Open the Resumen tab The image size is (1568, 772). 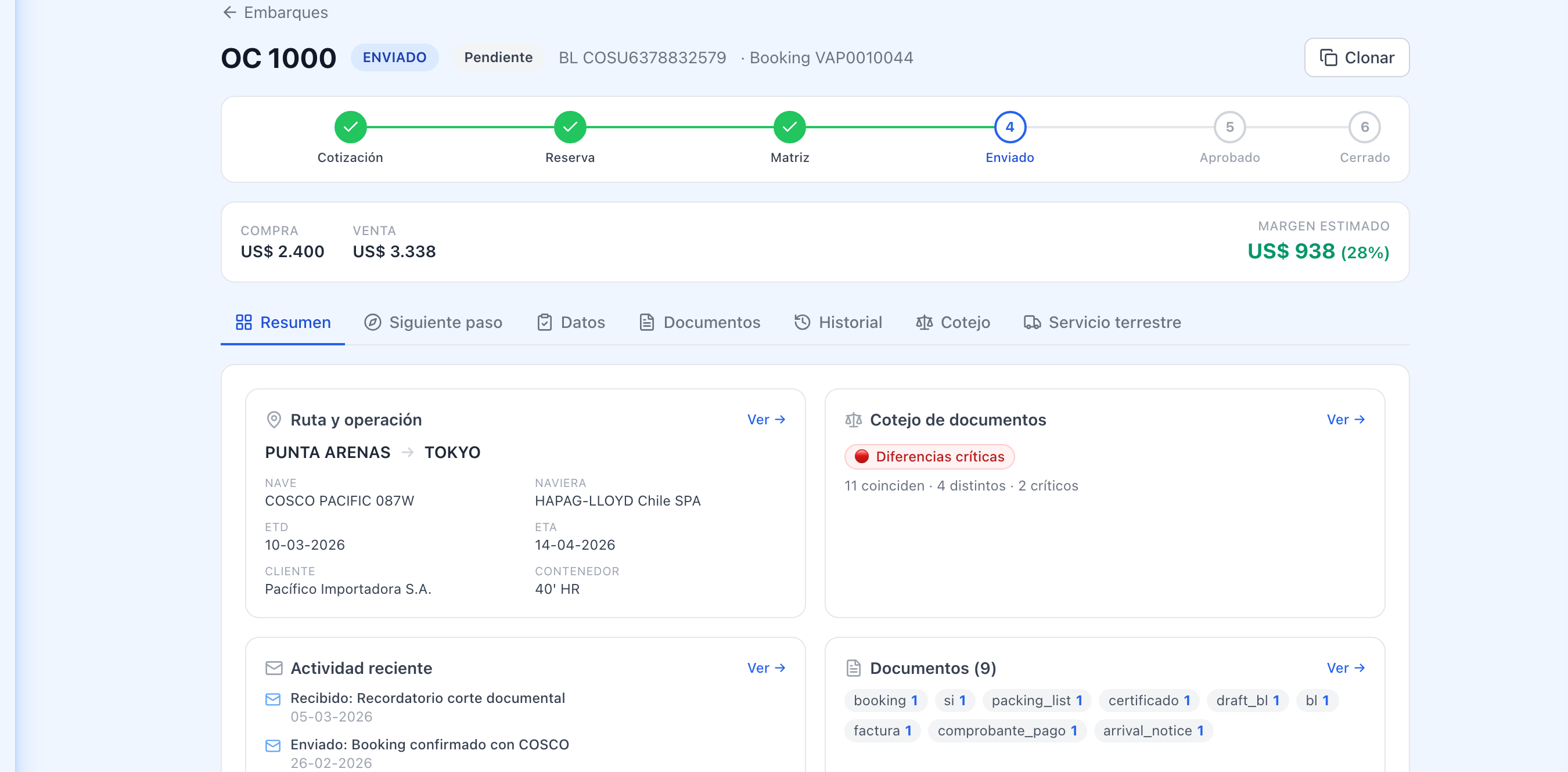coord(283,322)
